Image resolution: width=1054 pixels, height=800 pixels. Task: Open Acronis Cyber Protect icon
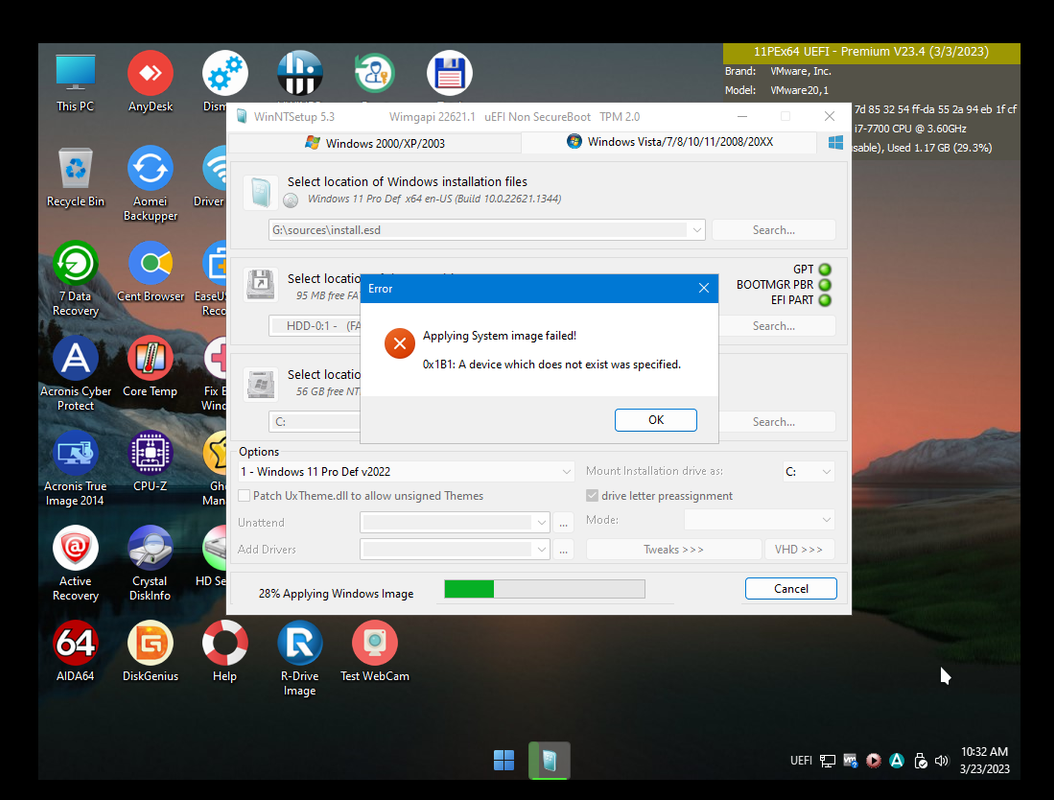[75, 373]
